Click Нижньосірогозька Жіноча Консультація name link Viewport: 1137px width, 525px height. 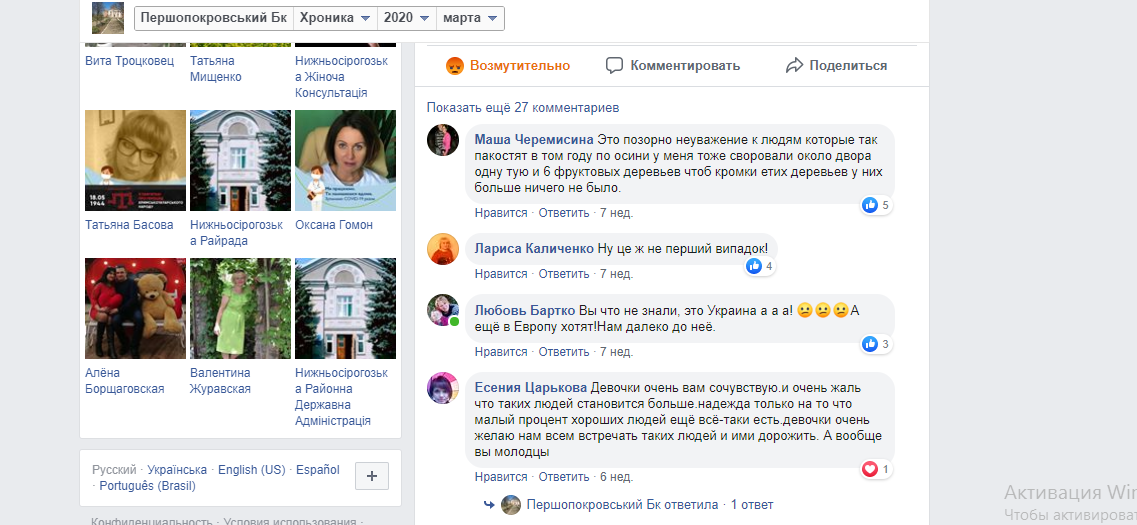[x=342, y=77]
